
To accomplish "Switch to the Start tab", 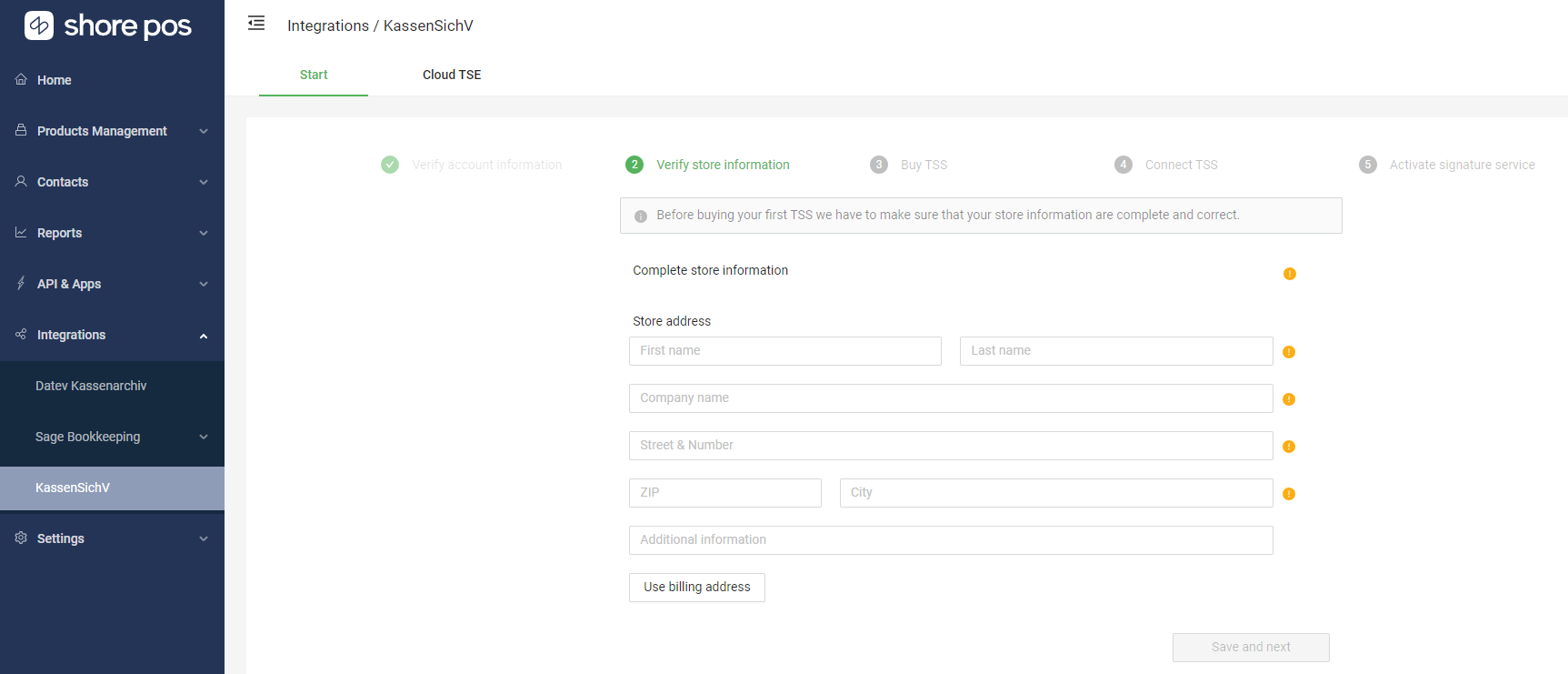I will pyautogui.click(x=314, y=75).
